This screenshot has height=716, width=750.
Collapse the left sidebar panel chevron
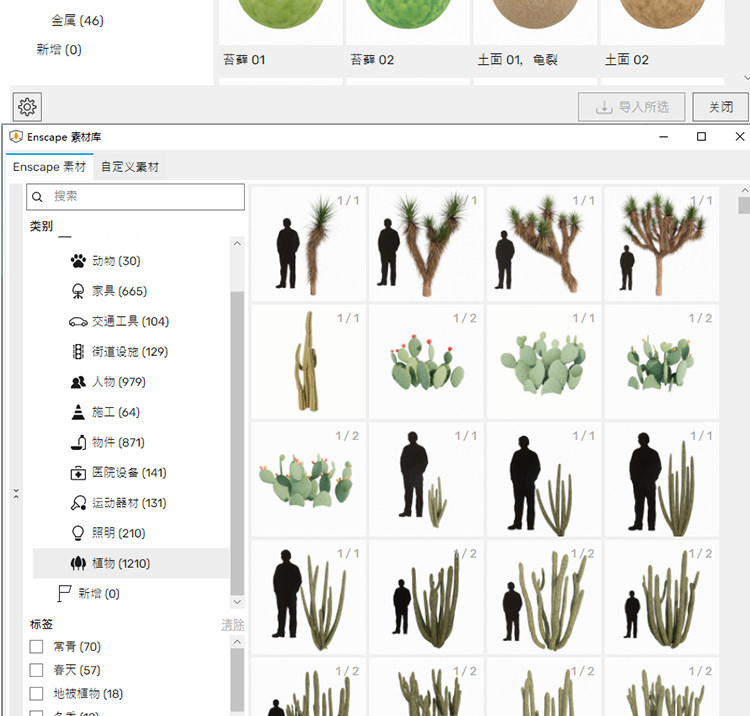point(16,494)
